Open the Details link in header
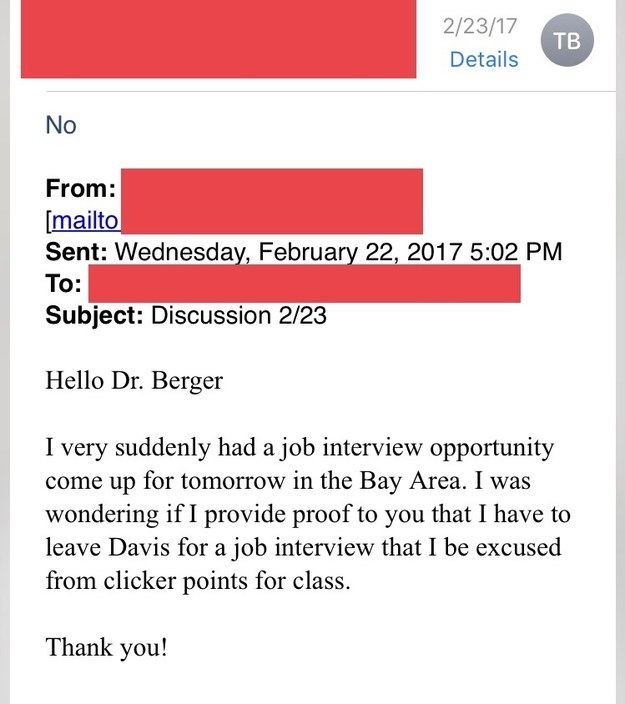625x704 pixels. tap(484, 60)
